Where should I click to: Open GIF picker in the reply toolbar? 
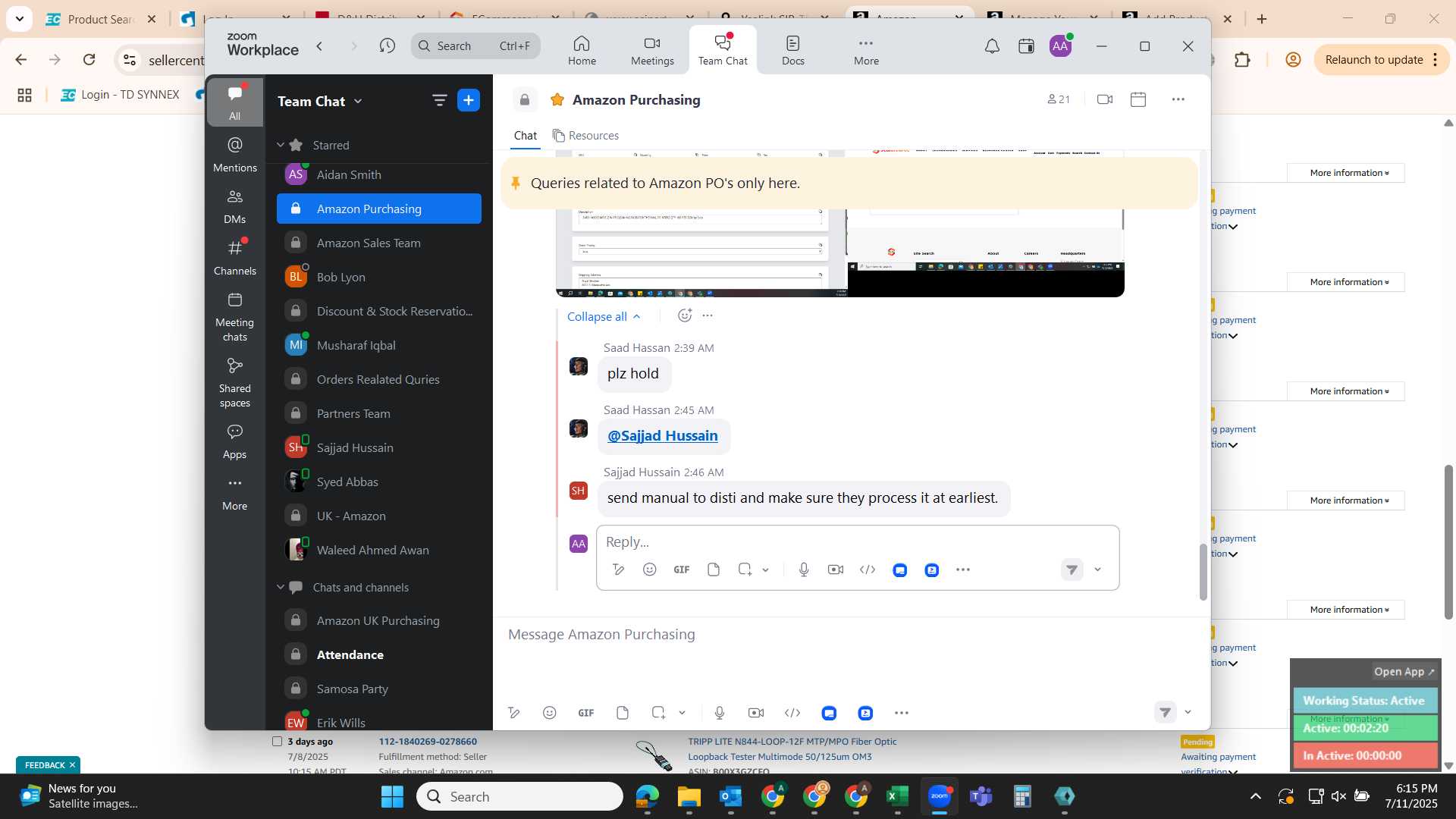(x=681, y=570)
